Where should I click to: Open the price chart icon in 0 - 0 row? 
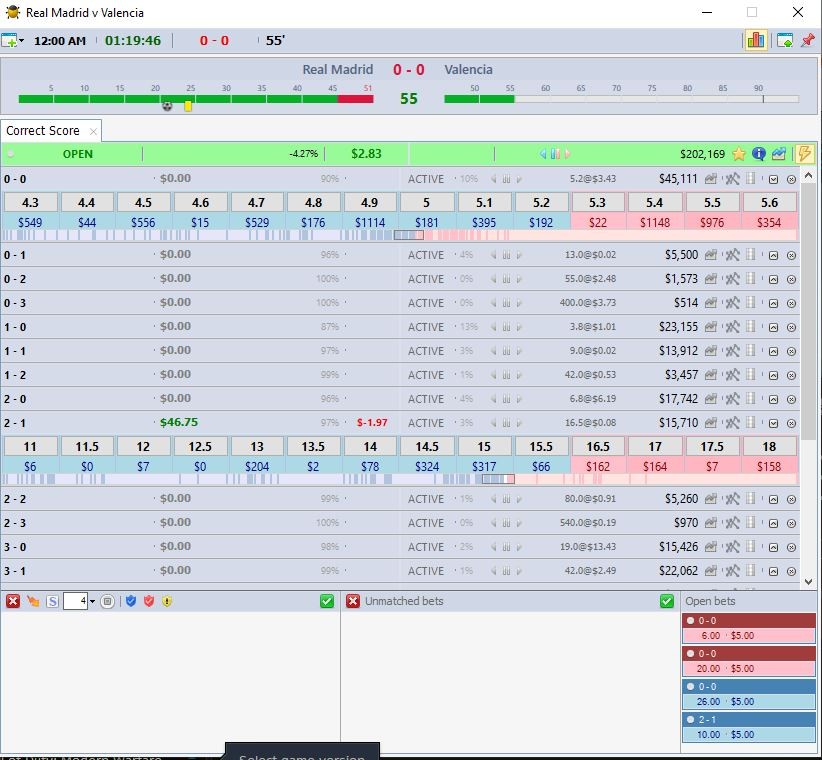pyautogui.click(x=710, y=179)
